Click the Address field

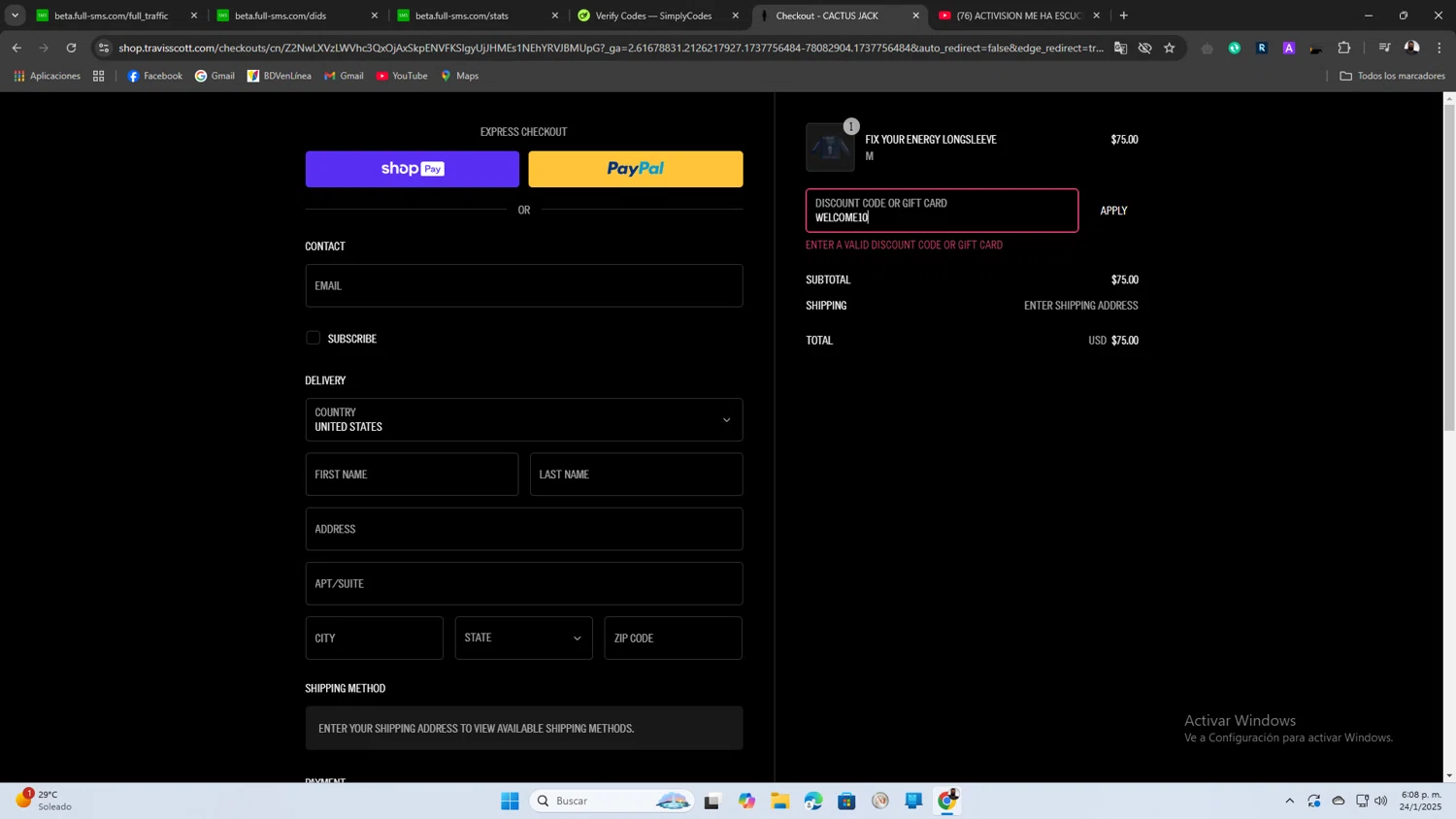524,529
